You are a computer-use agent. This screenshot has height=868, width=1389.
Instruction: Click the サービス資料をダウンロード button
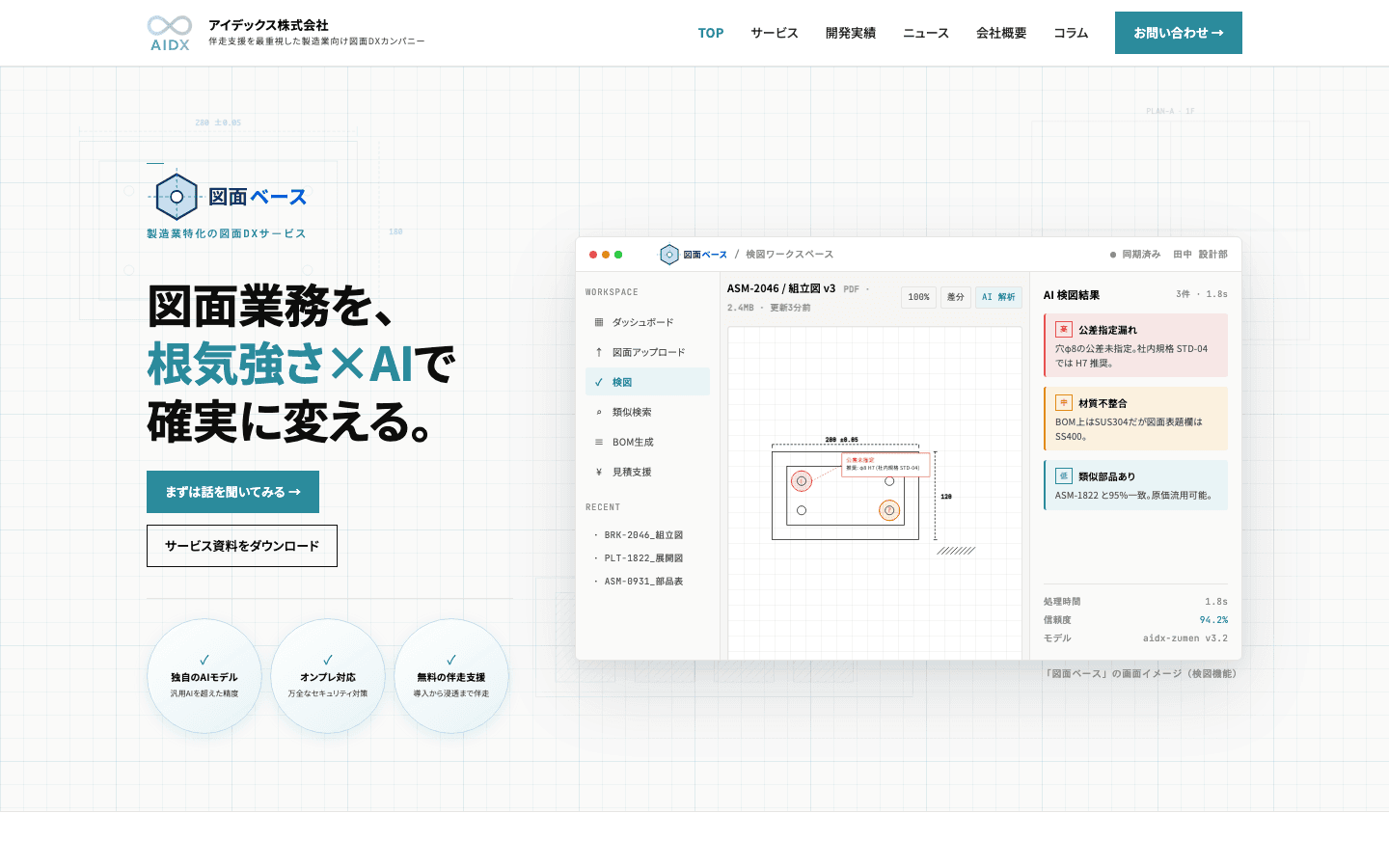point(242,546)
